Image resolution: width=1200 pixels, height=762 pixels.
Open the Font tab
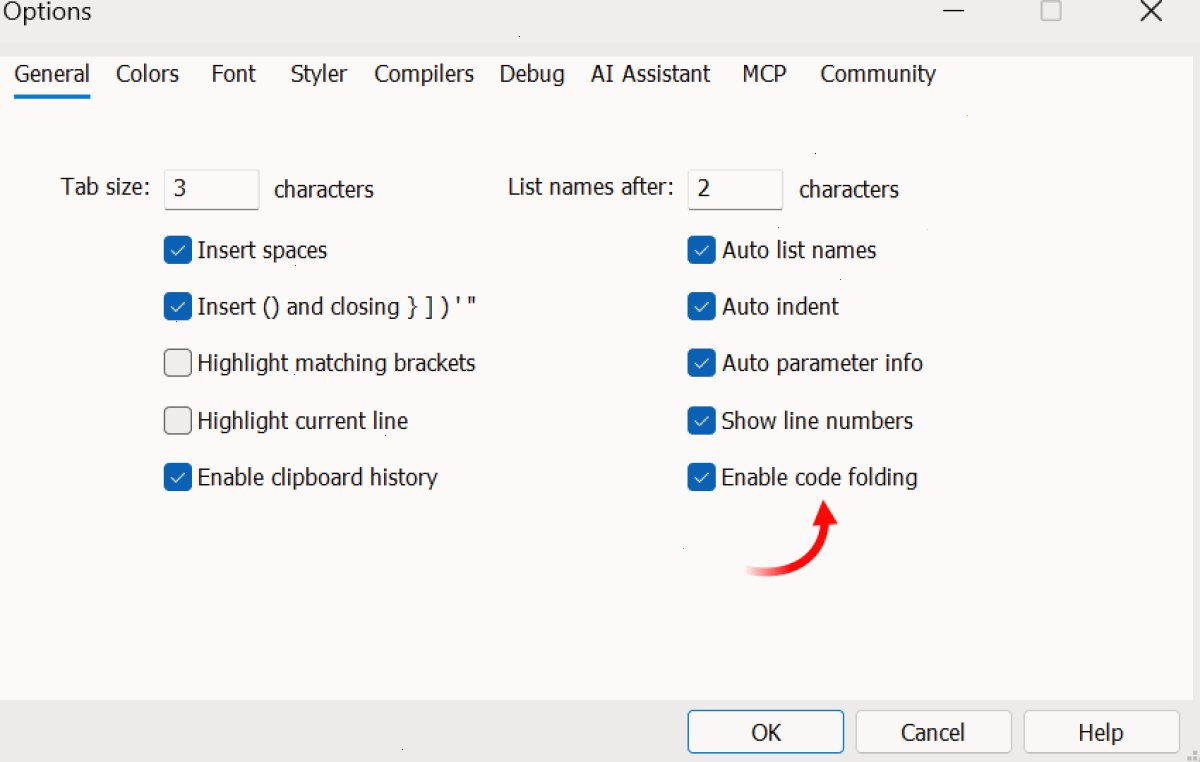[233, 74]
